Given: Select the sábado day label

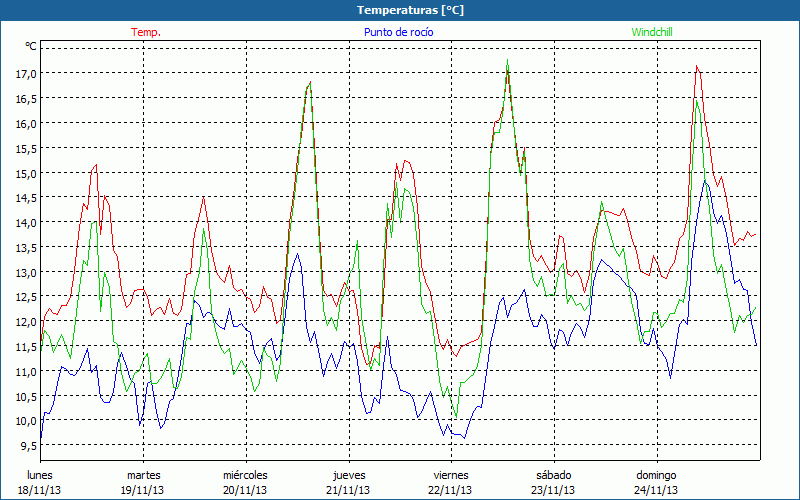Looking at the screenshot, I should point(553,475).
